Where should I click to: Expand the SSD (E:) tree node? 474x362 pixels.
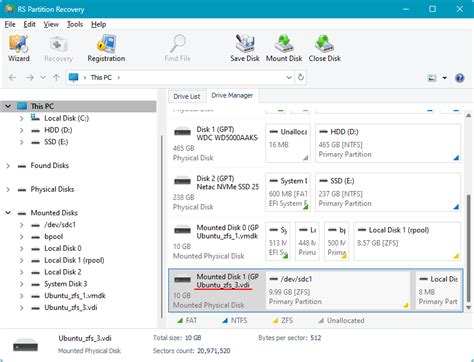tap(21, 142)
